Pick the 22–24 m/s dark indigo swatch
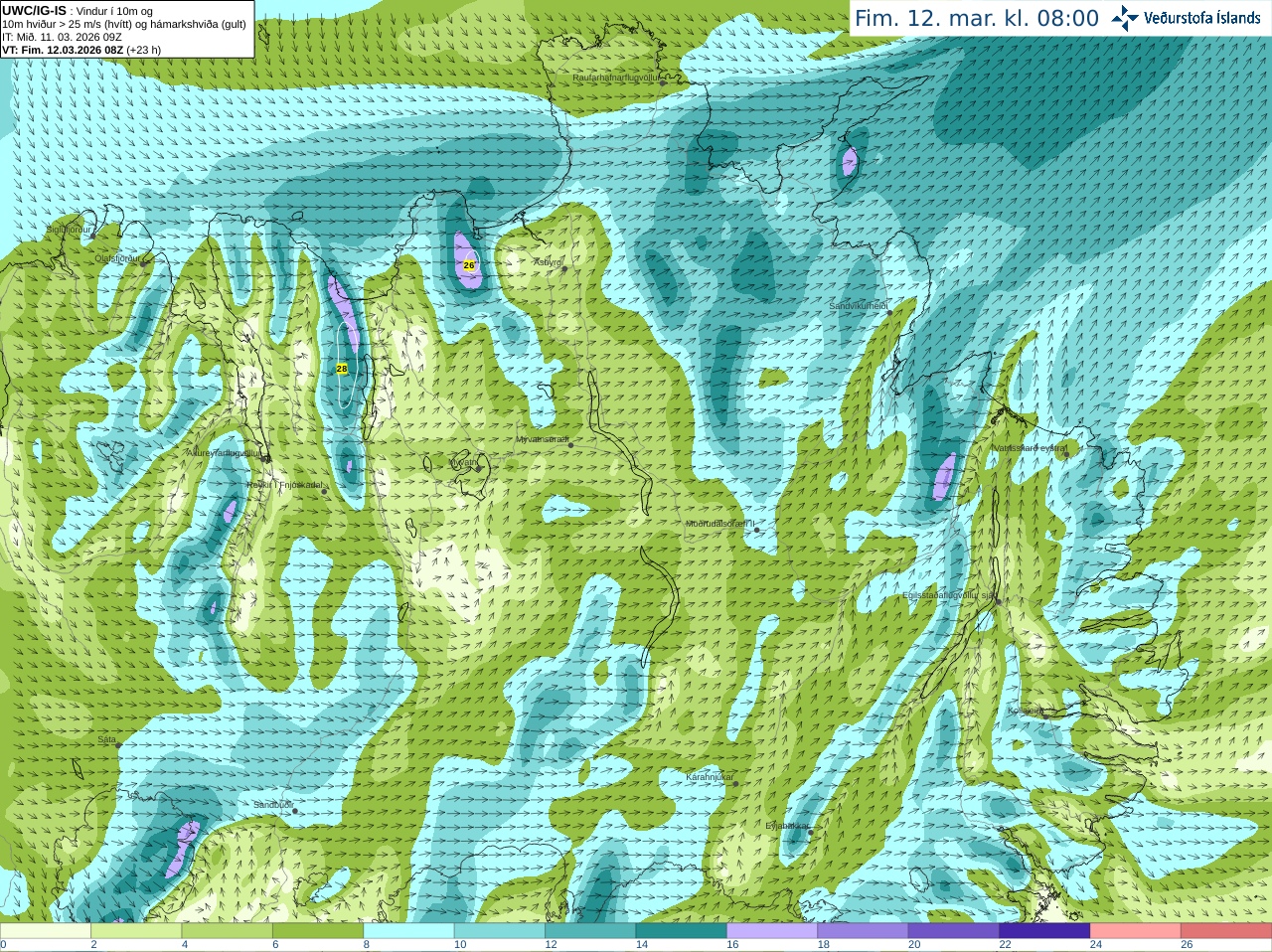 click(x=1044, y=931)
